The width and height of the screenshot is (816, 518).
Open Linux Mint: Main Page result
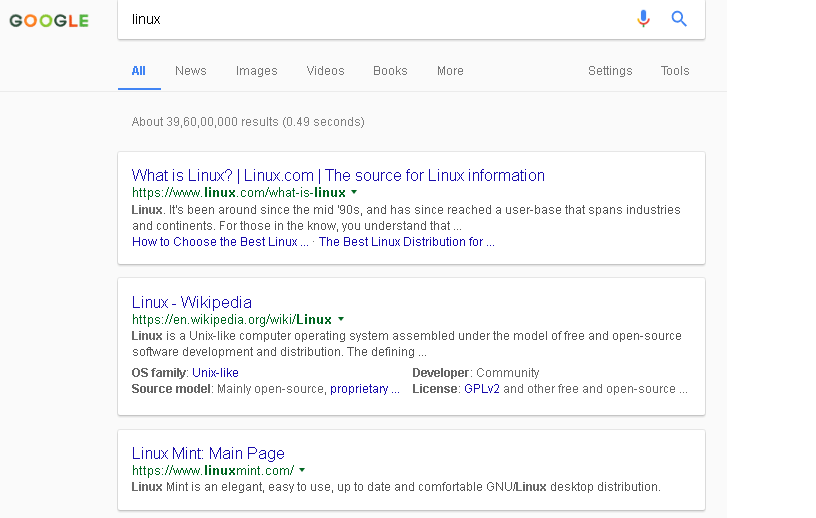pos(208,453)
